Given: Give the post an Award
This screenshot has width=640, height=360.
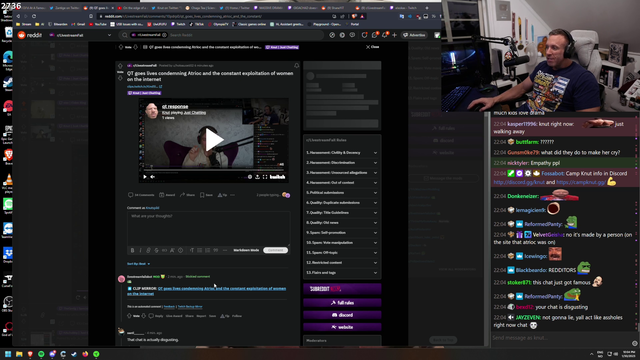Looking at the screenshot, I should coord(167,195).
